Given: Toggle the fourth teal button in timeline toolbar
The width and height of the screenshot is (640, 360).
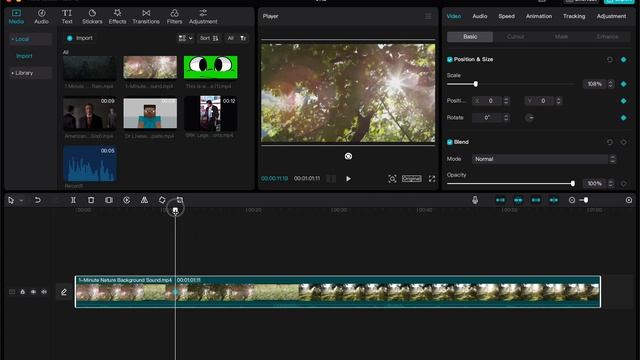Looking at the screenshot, I should pos(553,200).
